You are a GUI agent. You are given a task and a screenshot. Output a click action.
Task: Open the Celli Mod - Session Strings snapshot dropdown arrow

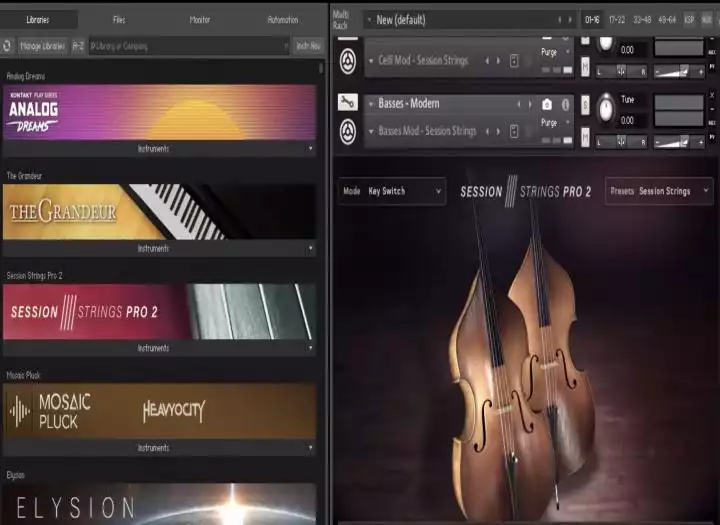[x=371, y=61]
